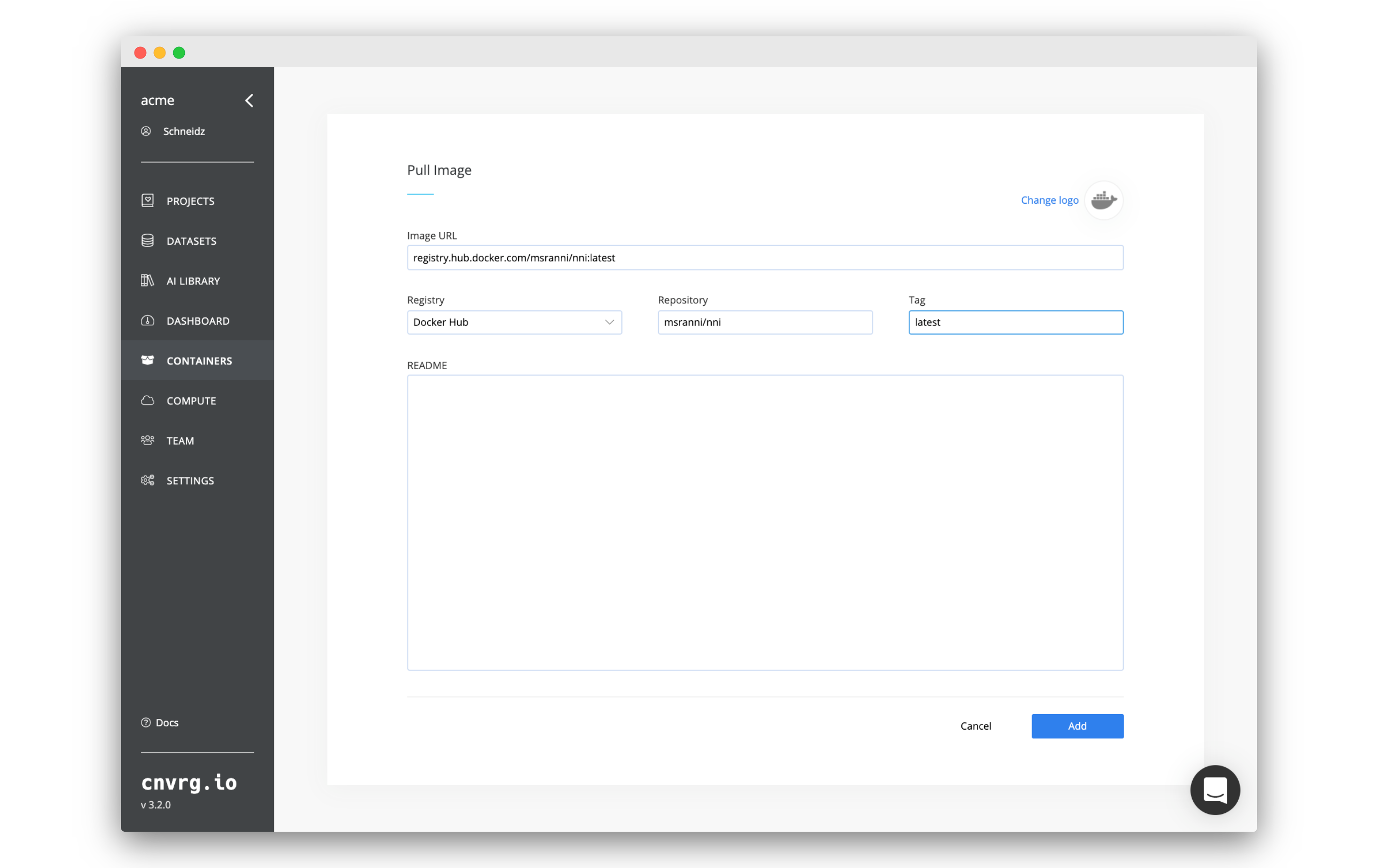Click the Change logo link
Viewport: 1378px width, 868px height.
coord(1049,200)
